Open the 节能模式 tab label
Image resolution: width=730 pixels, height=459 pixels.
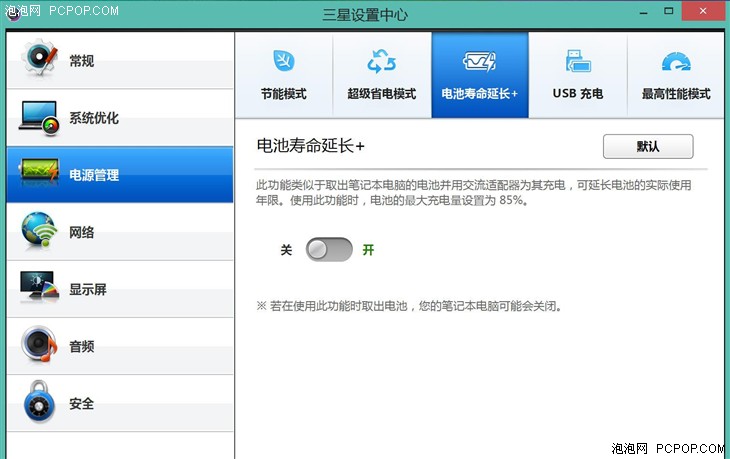pos(284,94)
